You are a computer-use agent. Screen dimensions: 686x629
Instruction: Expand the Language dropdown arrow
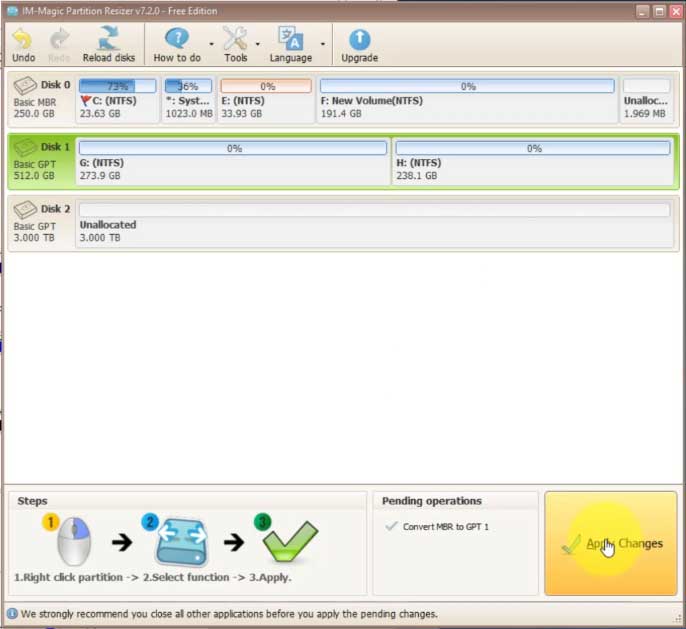(322, 44)
